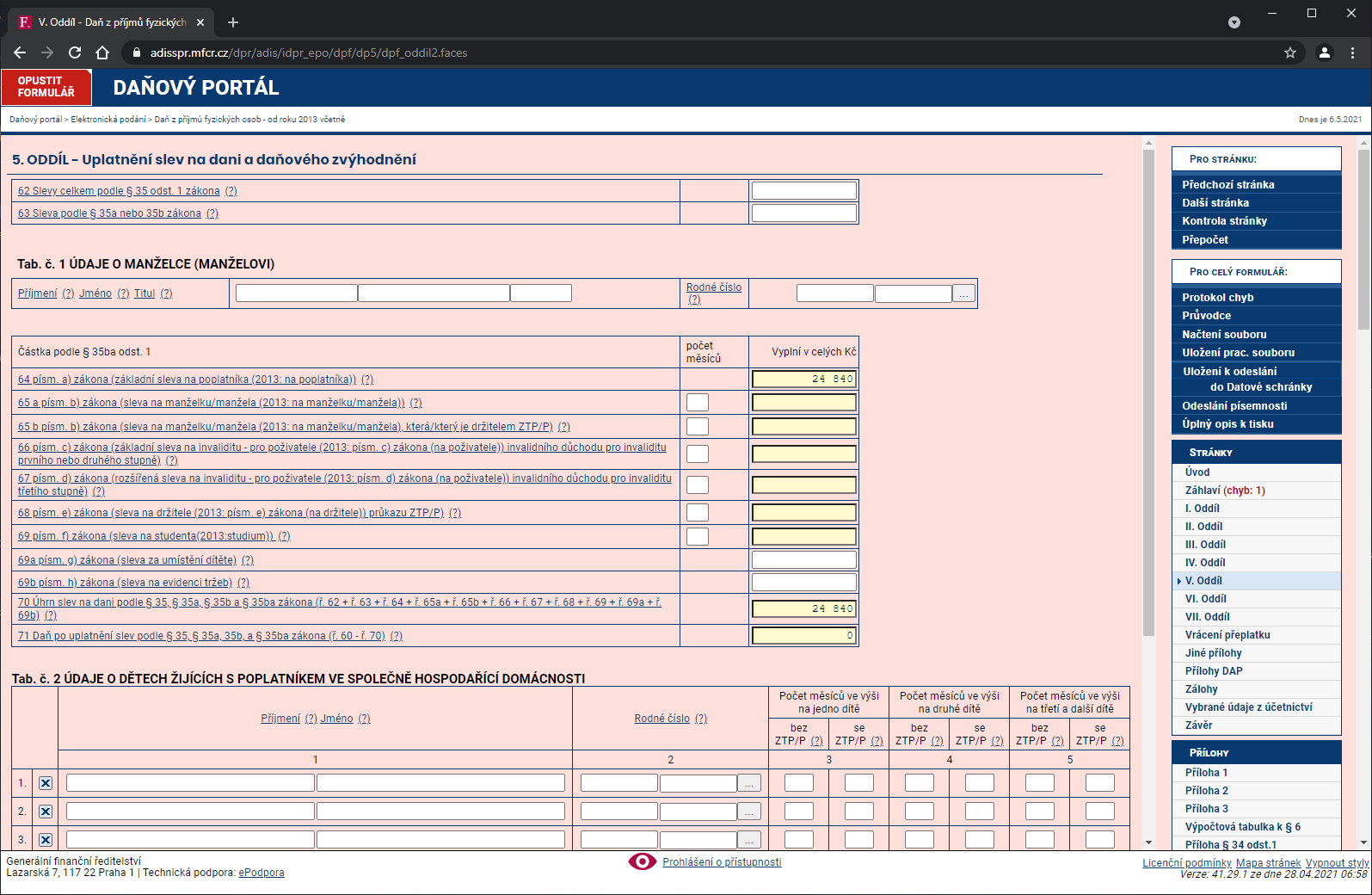Click month count box for row 68 ZTP/P

(x=698, y=513)
